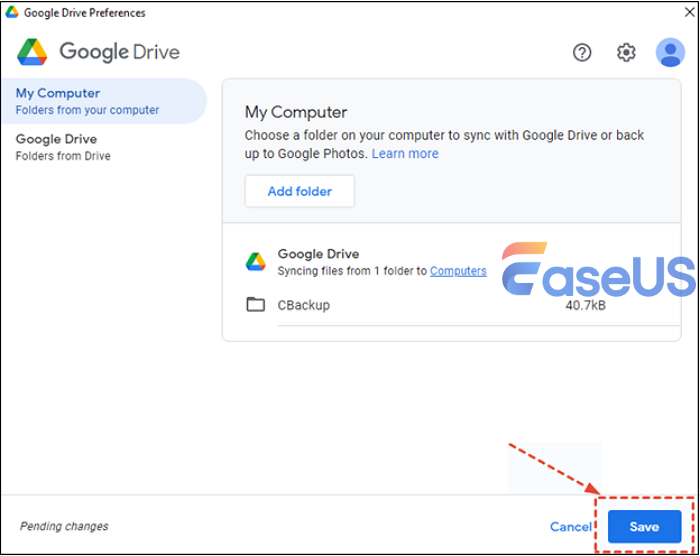This screenshot has width=700, height=556.
Task: Cancel the pending changes
Action: tap(571, 527)
